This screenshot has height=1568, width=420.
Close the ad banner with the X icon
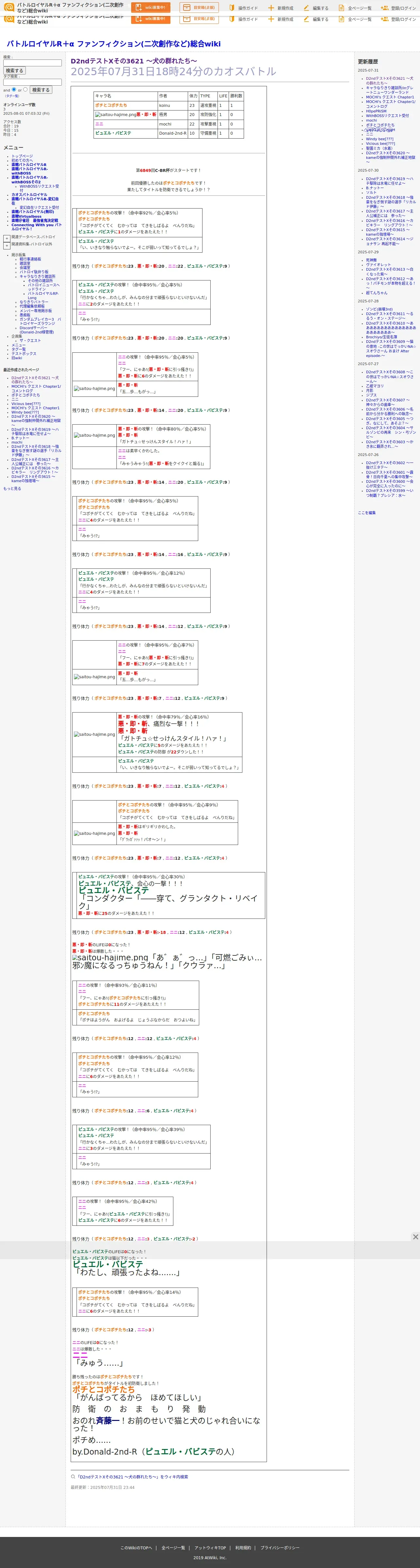(415, 1236)
